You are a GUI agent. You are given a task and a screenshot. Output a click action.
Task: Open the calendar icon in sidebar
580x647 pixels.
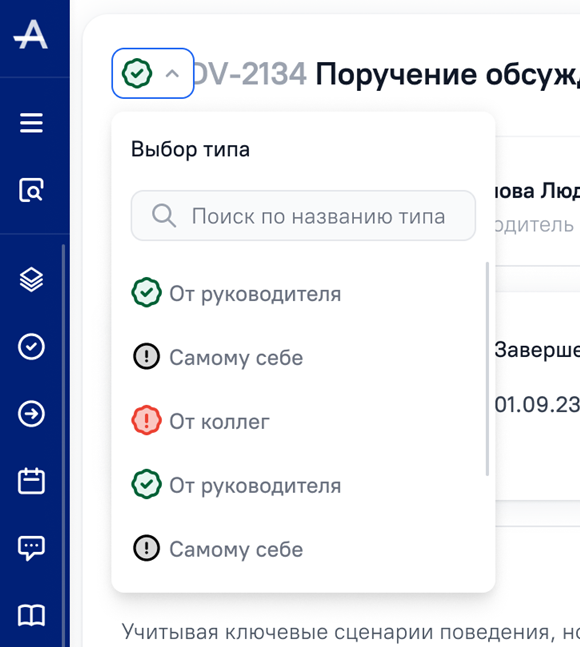click(x=31, y=481)
